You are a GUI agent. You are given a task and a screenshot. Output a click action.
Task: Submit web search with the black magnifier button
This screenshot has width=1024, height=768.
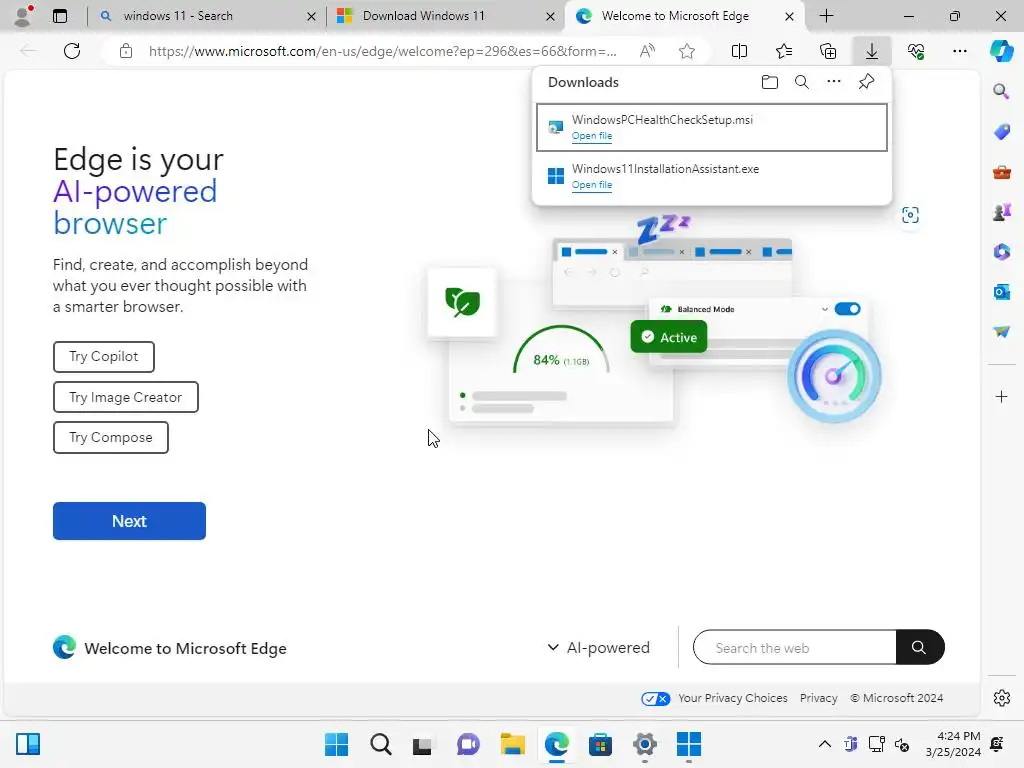coord(920,648)
